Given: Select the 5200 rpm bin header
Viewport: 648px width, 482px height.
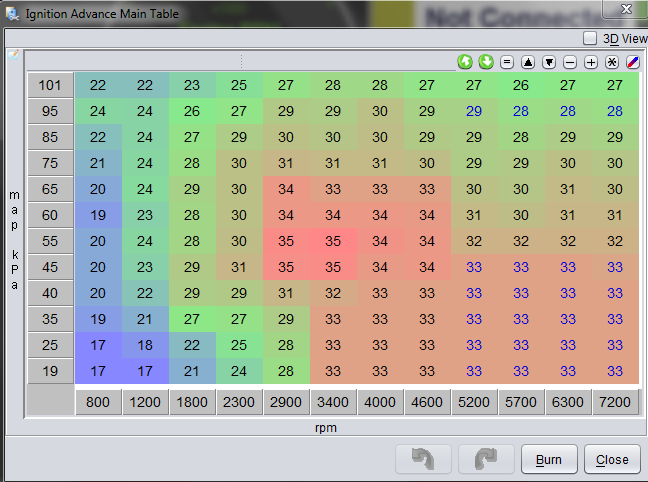Looking at the screenshot, I should pos(474,402).
